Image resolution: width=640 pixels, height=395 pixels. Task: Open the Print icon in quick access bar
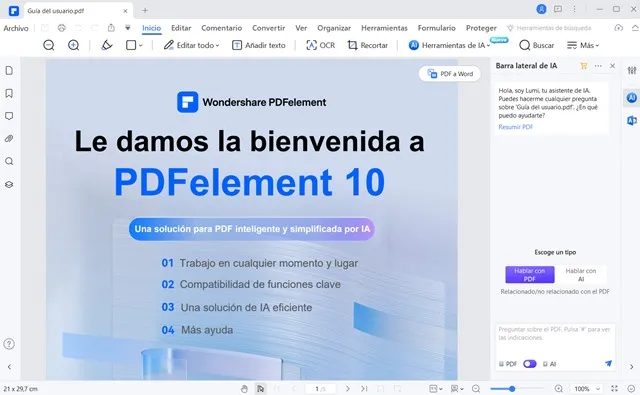[x=62, y=28]
